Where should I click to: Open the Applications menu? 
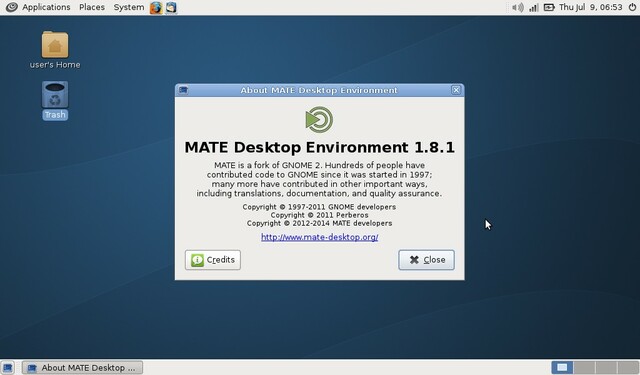point(46,7)
